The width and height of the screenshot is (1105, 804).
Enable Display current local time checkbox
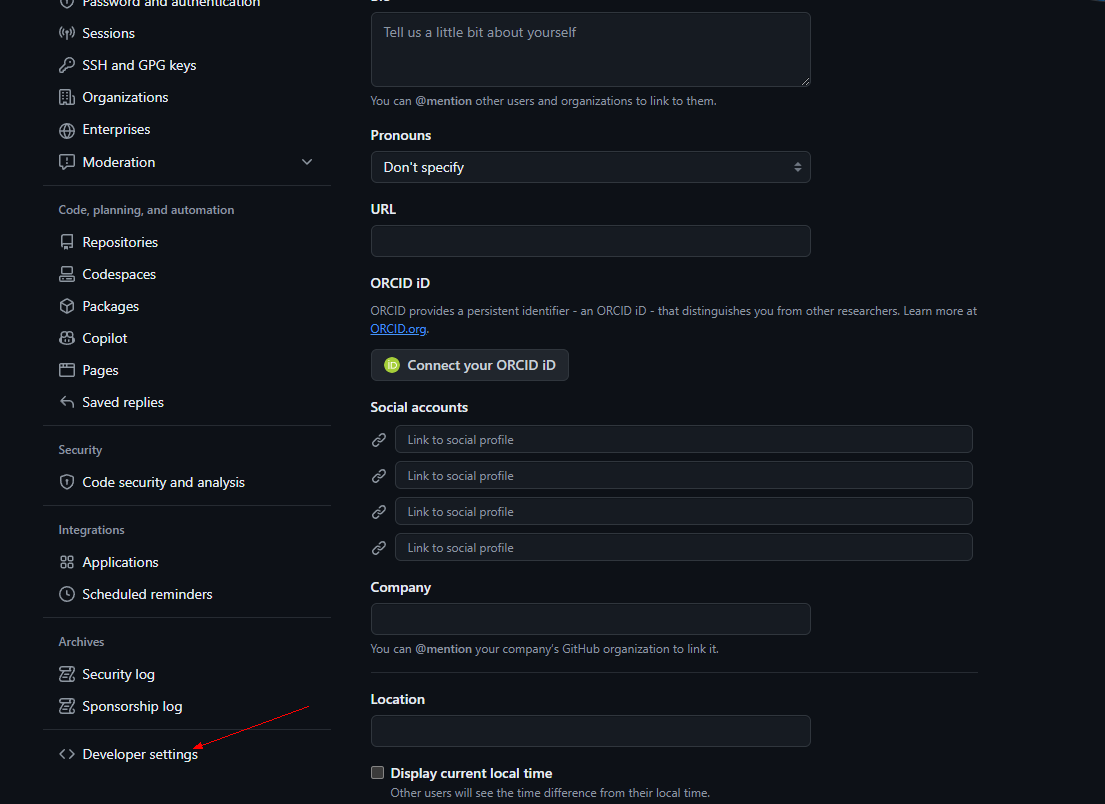[x=378, y=773]
